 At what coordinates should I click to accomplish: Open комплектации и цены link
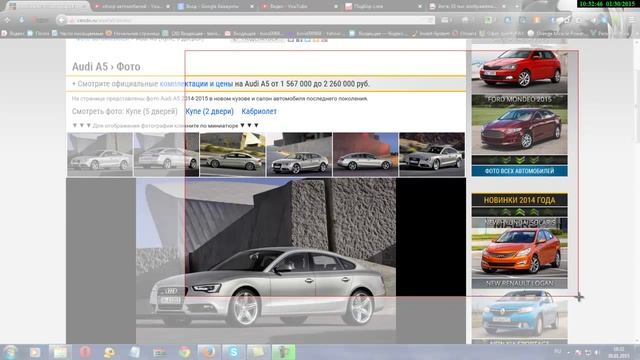[x=196, y=84]
